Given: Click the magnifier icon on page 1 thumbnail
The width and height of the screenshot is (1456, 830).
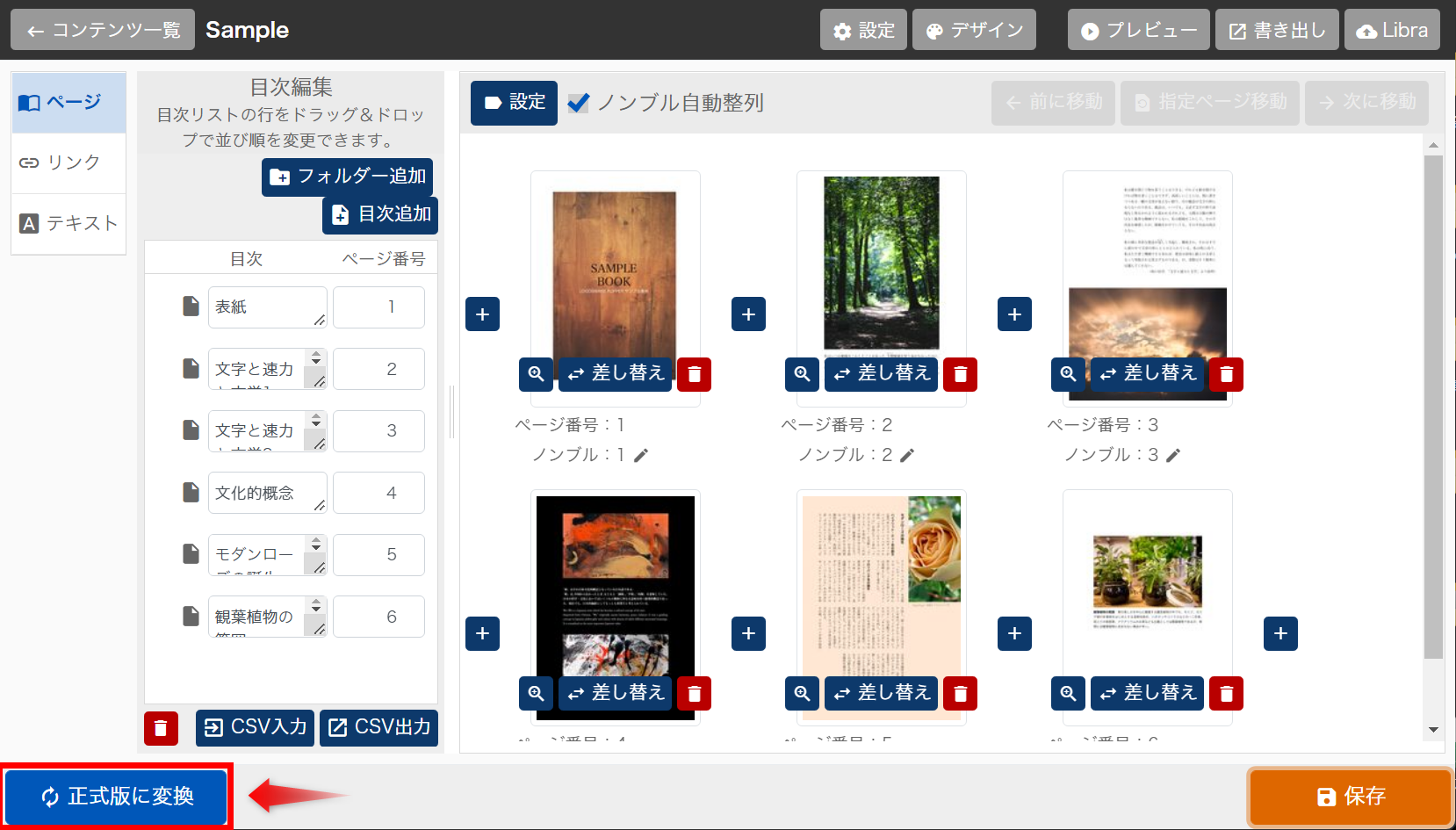Looking at the screenshot, I should (536, 374).
